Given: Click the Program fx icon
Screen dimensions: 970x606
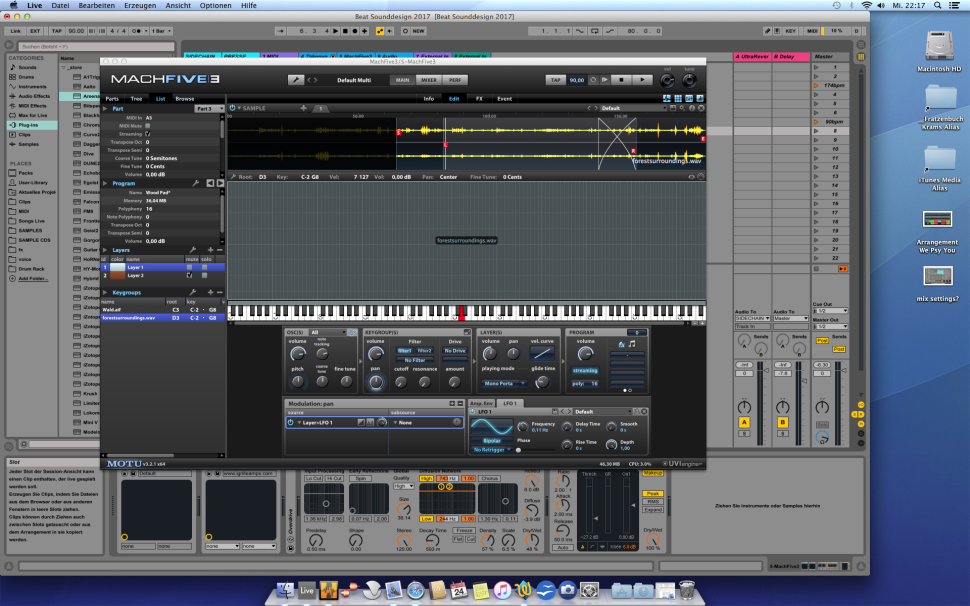Looking at the screenshot, I should click(622, 344).
